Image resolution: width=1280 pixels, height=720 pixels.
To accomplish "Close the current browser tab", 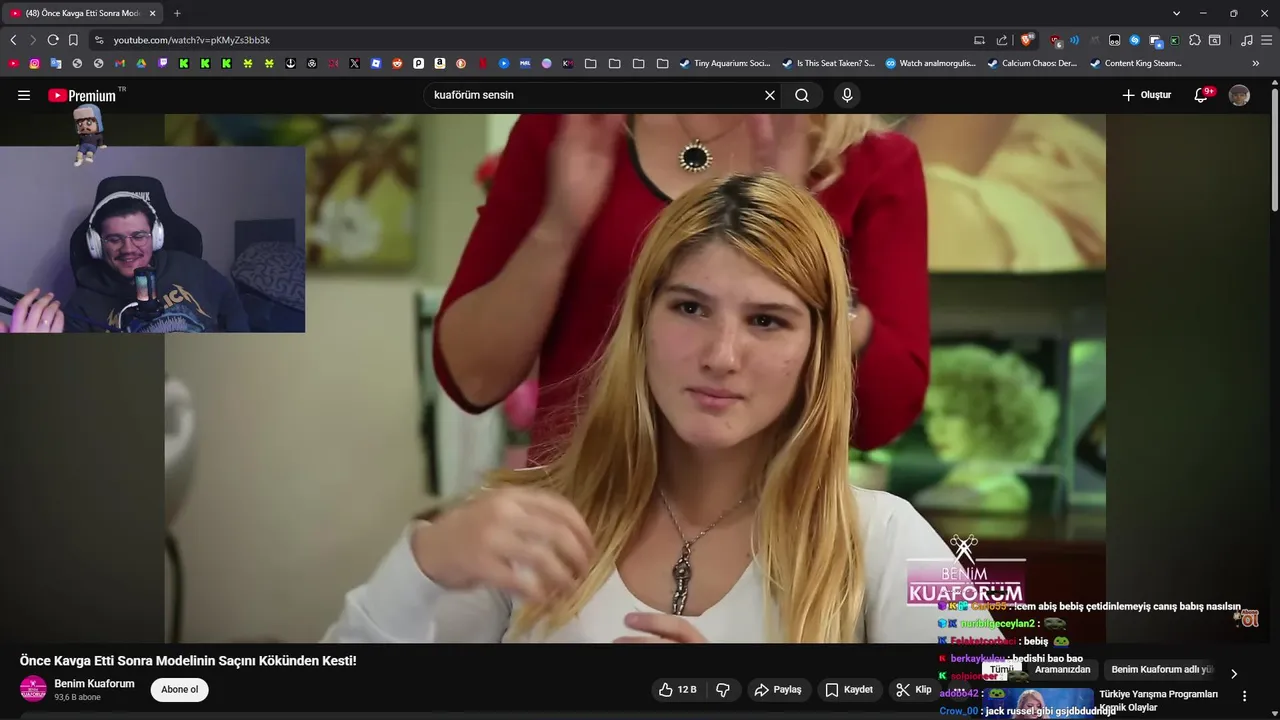I will point(153,13).
